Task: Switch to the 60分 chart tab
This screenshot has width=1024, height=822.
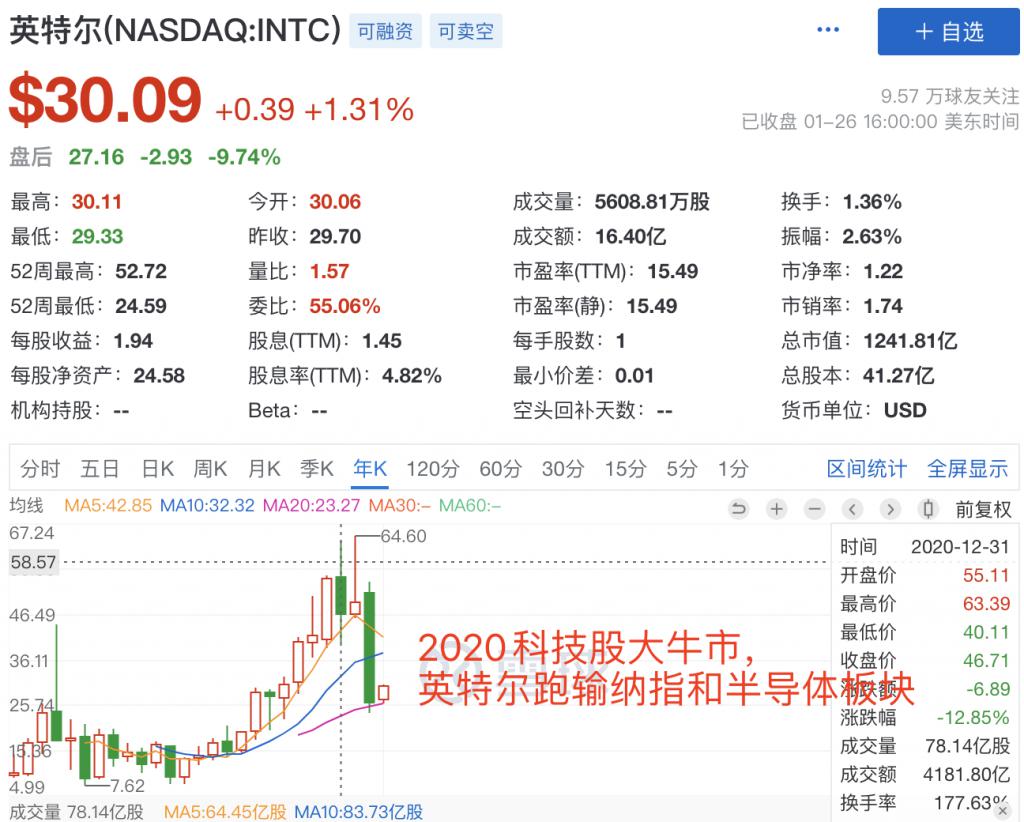Action: pyautogui.click(x=501, y=469)
